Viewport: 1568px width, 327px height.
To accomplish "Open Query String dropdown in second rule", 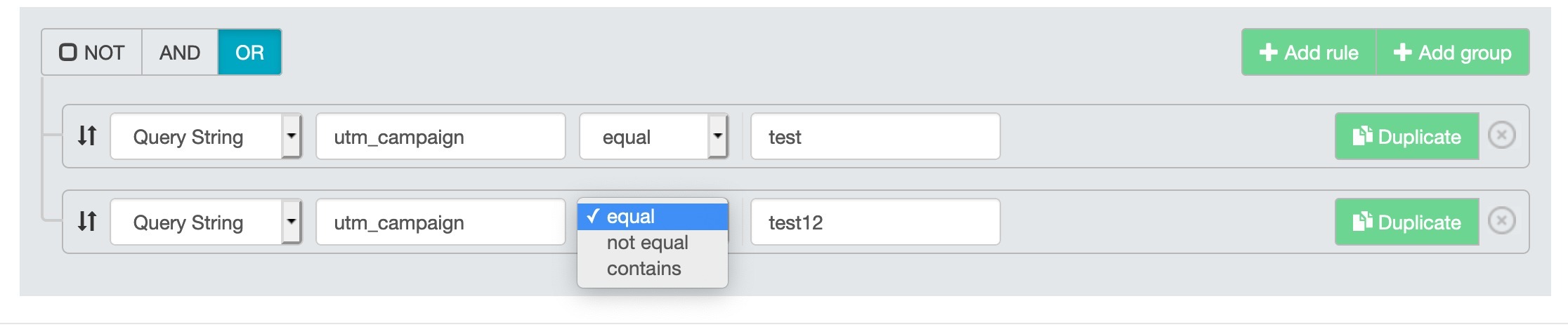I will [x=206, y=222].
